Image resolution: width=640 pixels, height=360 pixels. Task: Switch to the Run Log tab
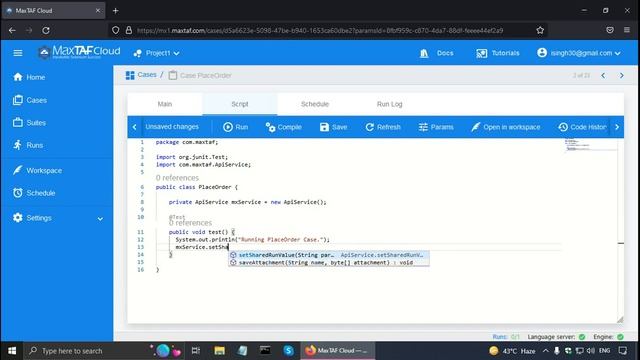pos(389,104)
